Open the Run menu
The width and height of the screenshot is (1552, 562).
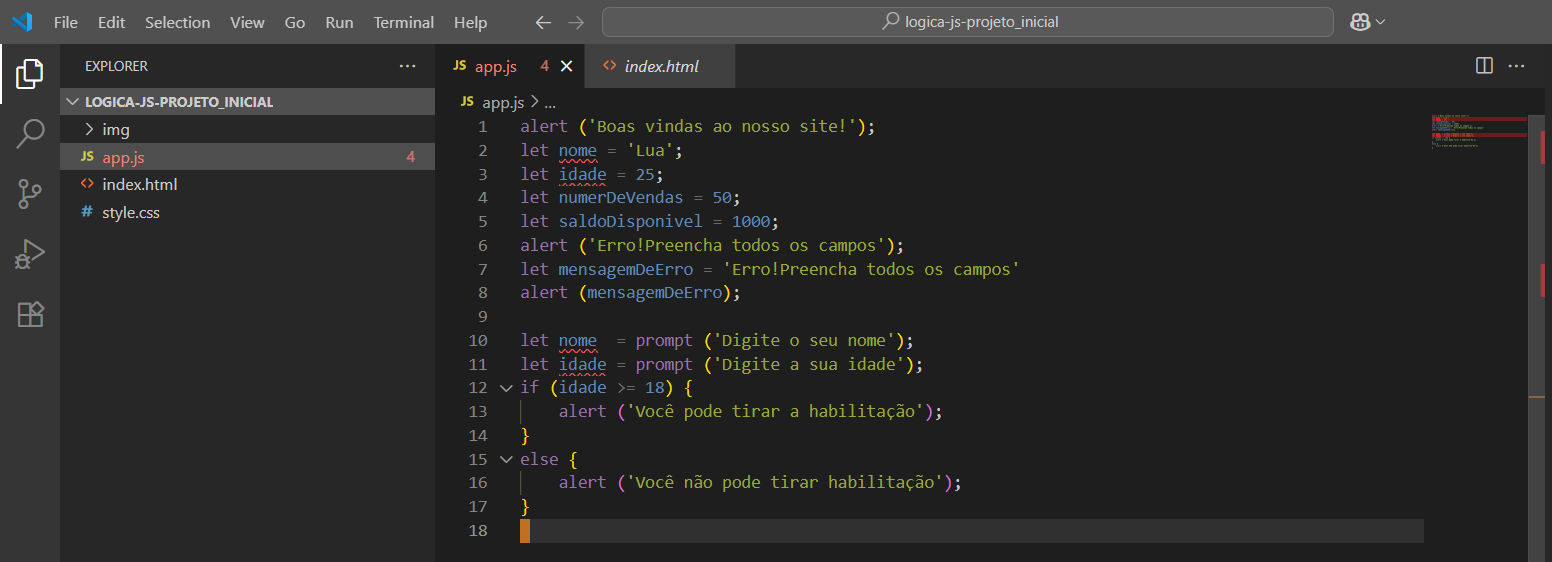coord(339,22)
